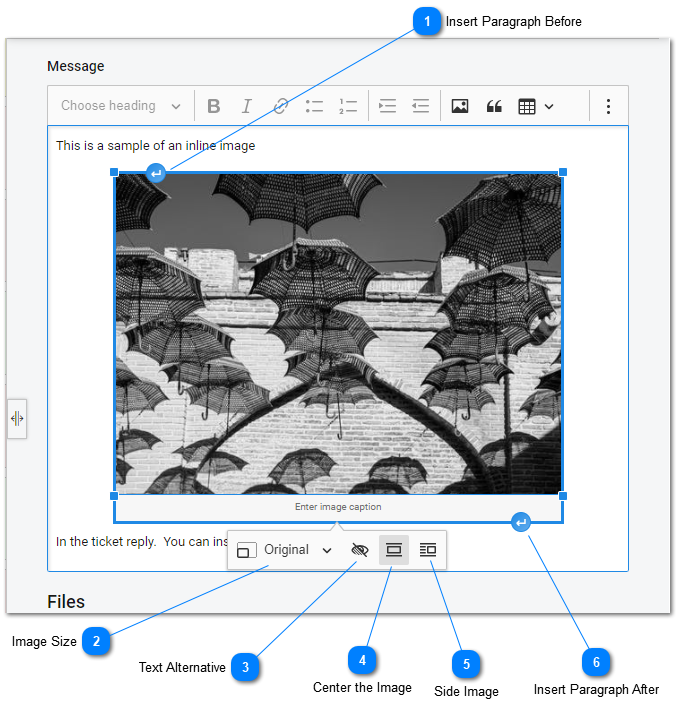Viewport: 679px width, 715px height.
Task: Select the umbrellas inline image
Action: [338, 334]
